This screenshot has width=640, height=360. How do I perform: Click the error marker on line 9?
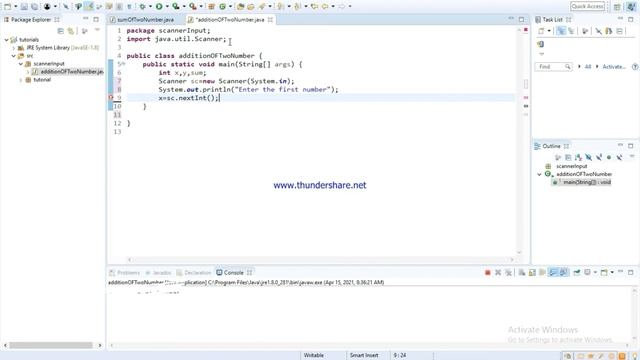(111, 98)
